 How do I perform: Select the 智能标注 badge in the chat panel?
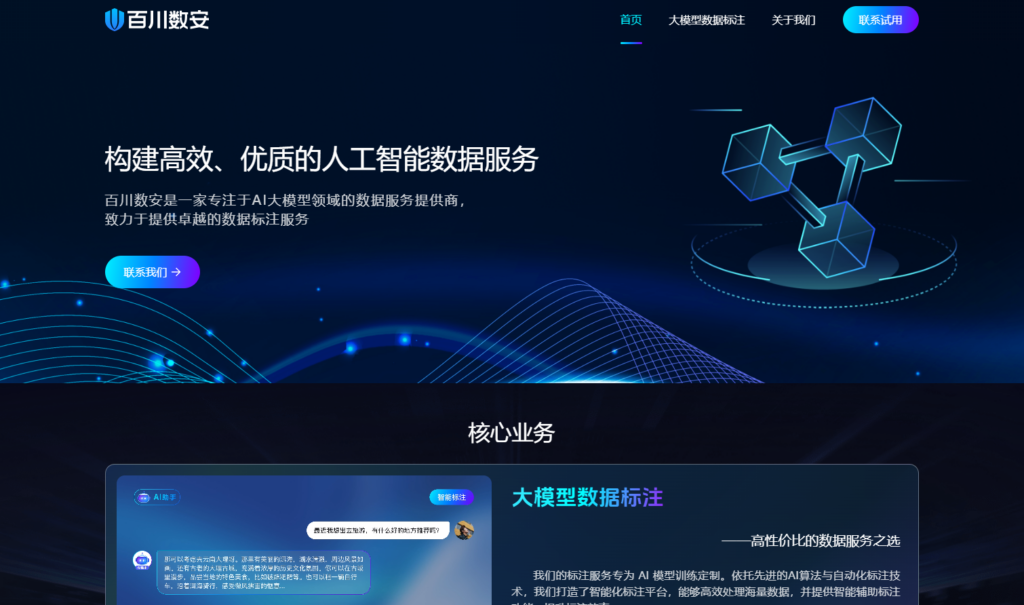(452, 498)
